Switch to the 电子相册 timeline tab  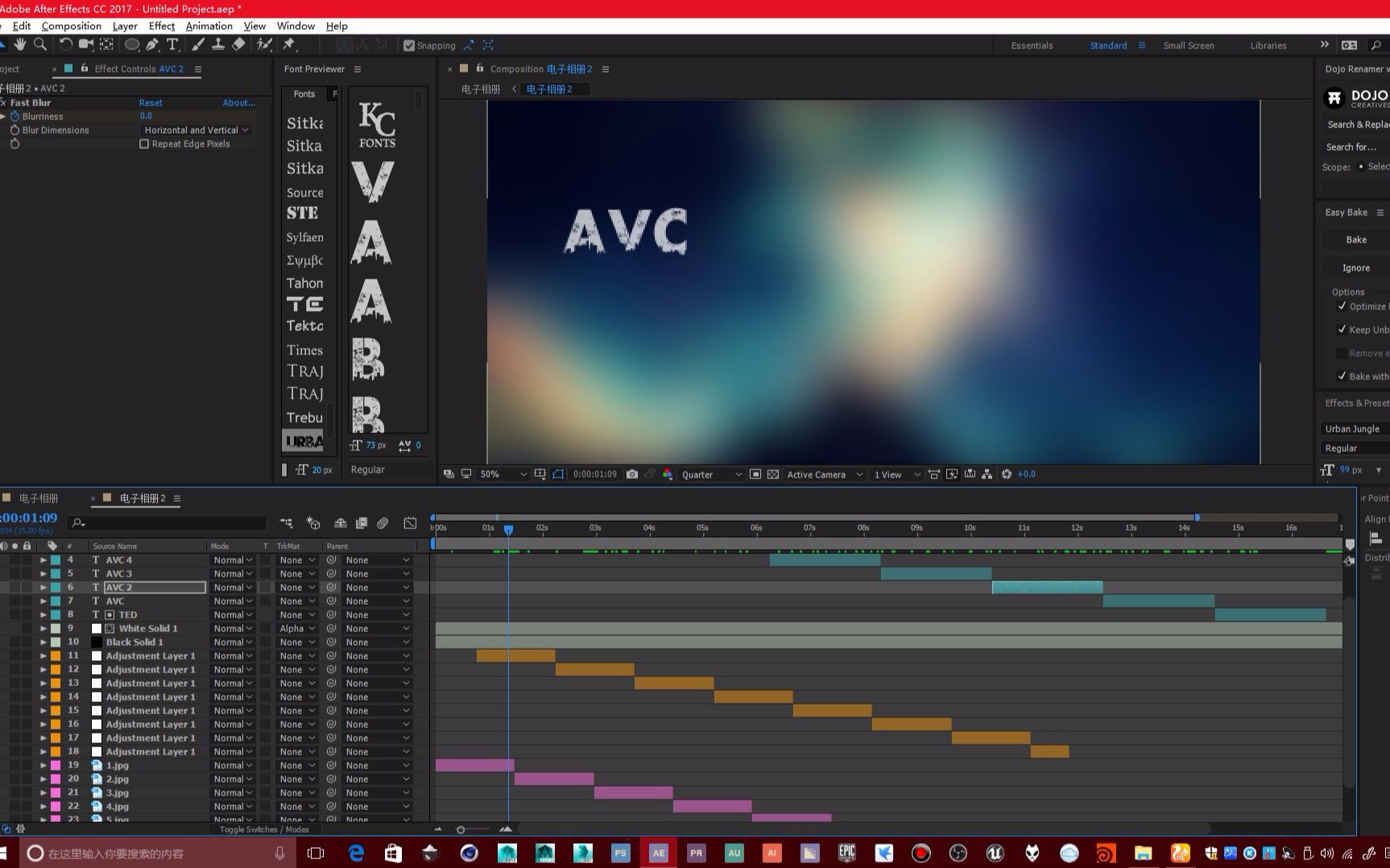[x=39, y=498]
